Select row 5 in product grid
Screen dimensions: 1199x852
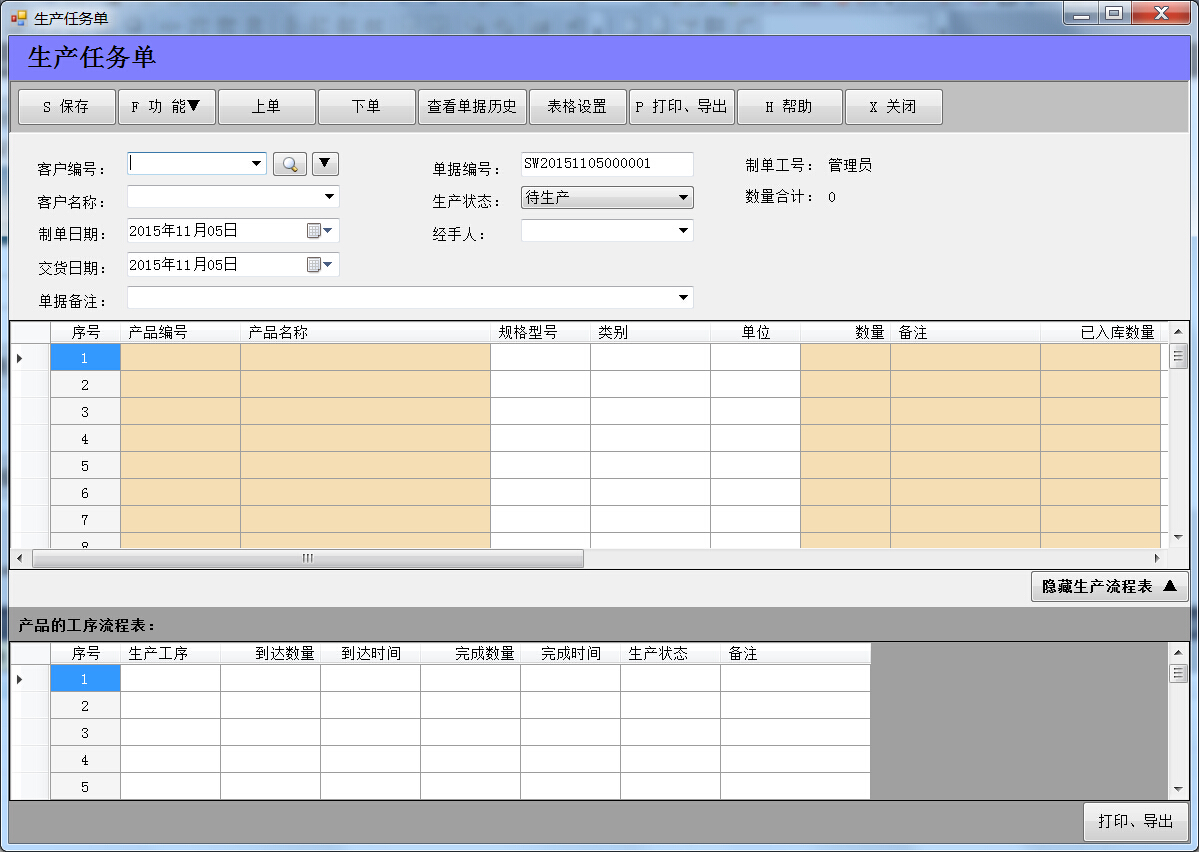pyautogui.click(x=85, y=466)
